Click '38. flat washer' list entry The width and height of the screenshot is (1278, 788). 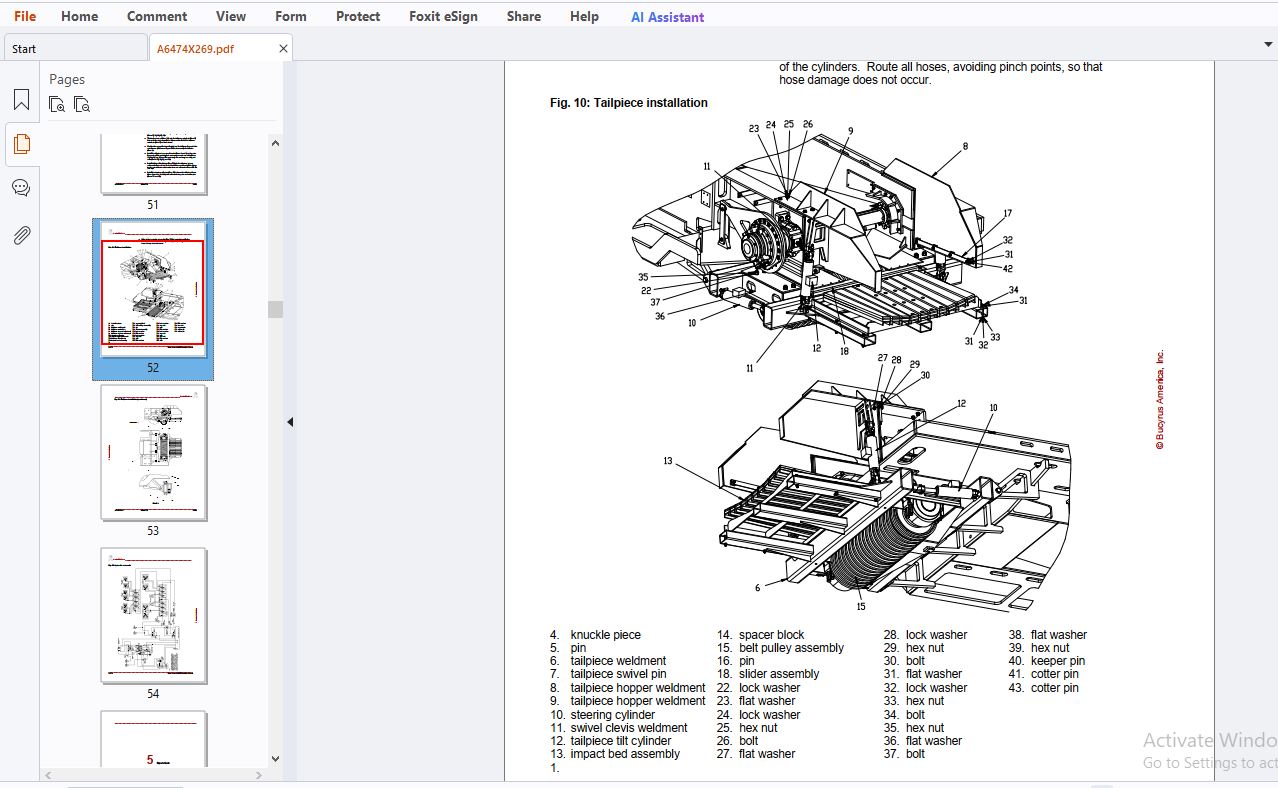pos(1047,635)
